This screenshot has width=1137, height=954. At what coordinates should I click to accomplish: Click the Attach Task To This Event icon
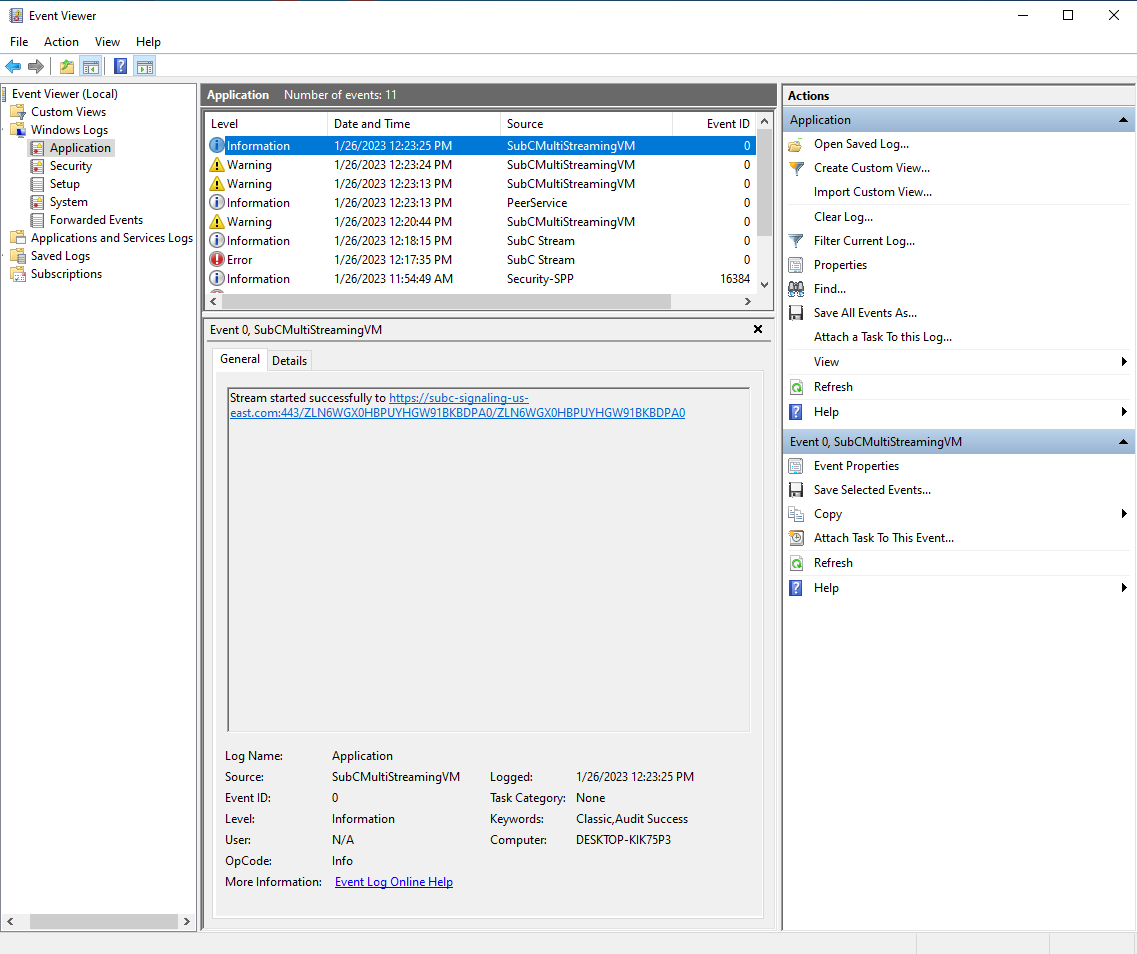[x=796, y=538]
